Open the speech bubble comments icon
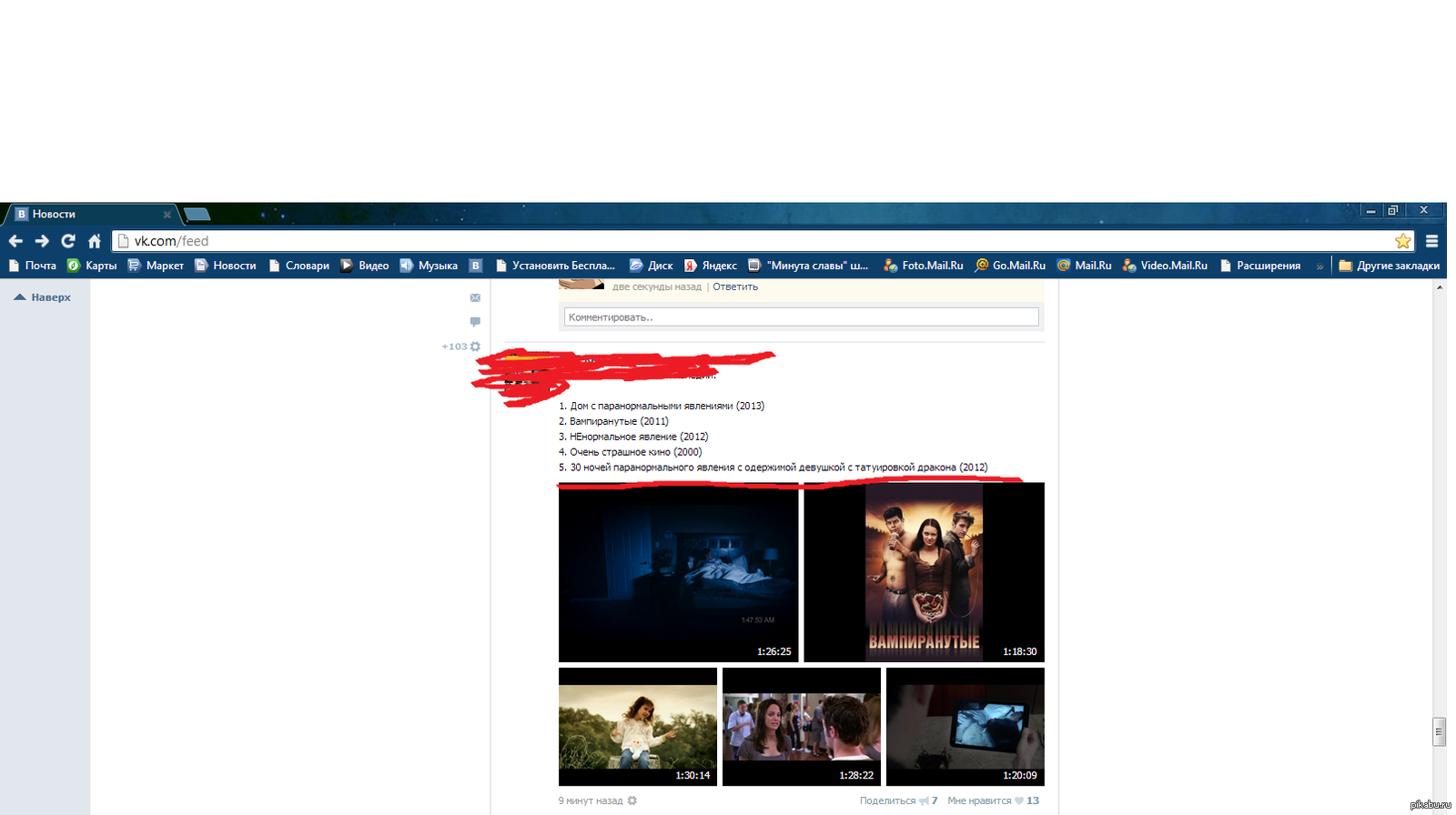The height and width of the screenshot is (815, 1456). 475,321
